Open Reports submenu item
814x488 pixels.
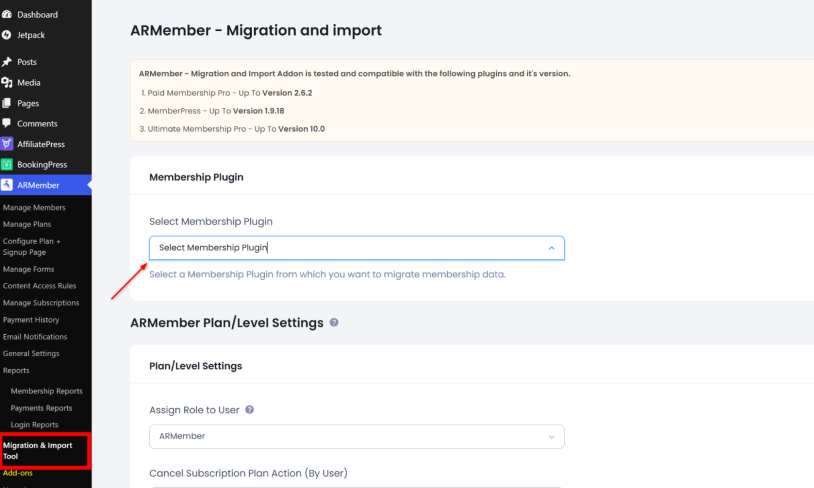[16, 371]
